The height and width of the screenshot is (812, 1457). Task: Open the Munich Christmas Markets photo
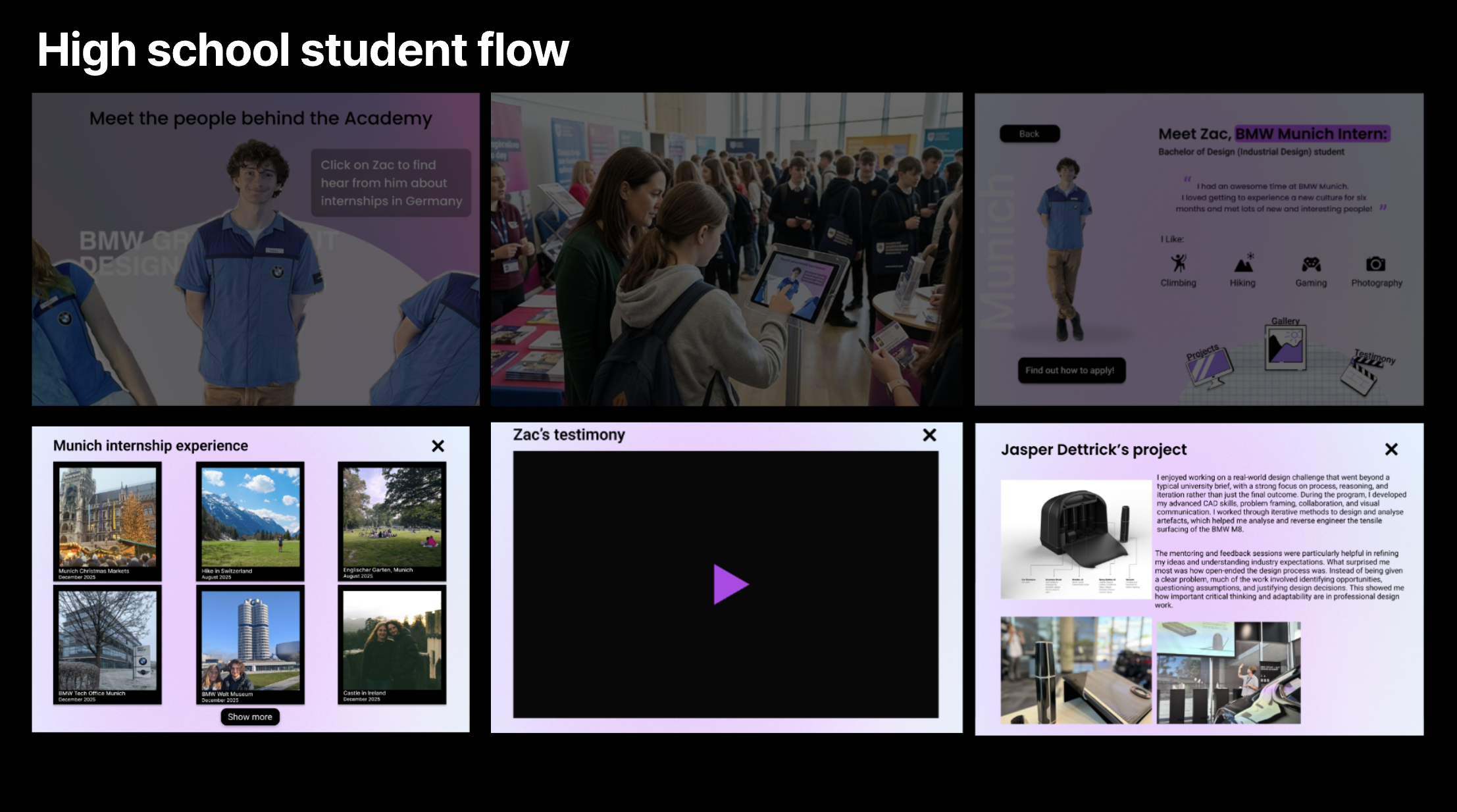(x=107, y=521)
